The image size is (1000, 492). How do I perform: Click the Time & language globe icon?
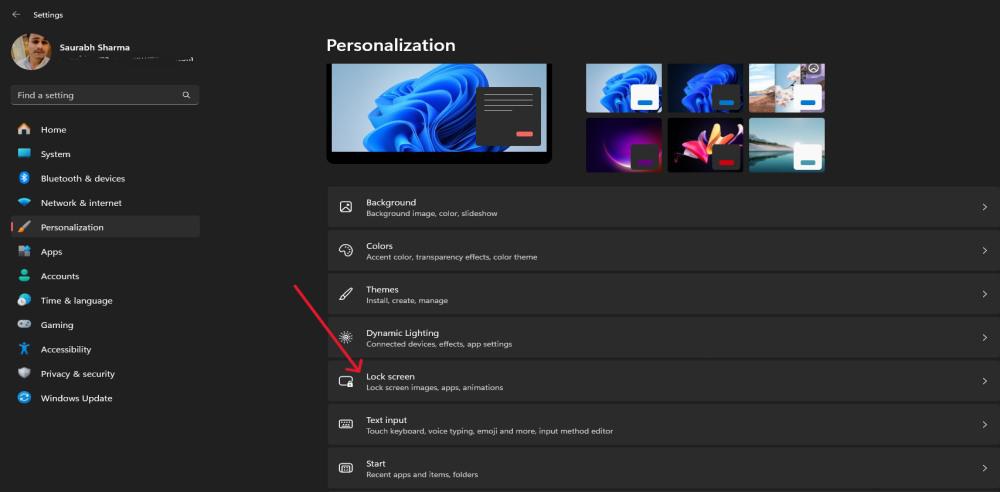[x=24, y=300]
